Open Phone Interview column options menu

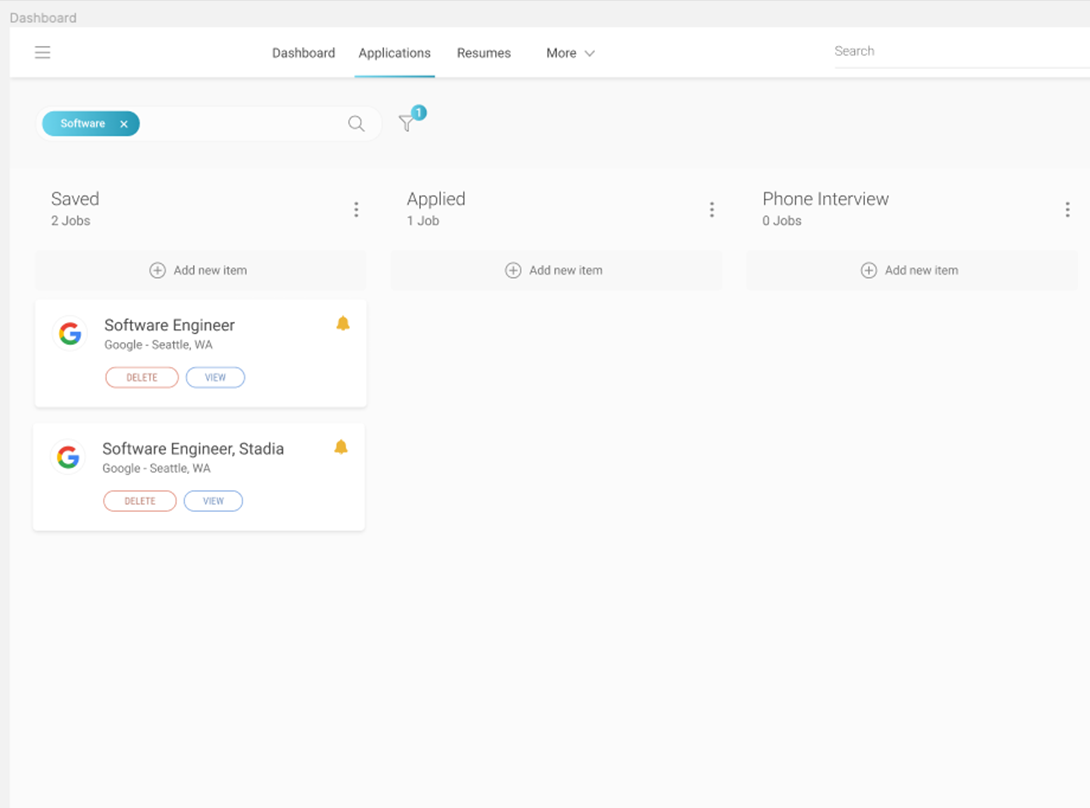click(x=1067, y=209)
